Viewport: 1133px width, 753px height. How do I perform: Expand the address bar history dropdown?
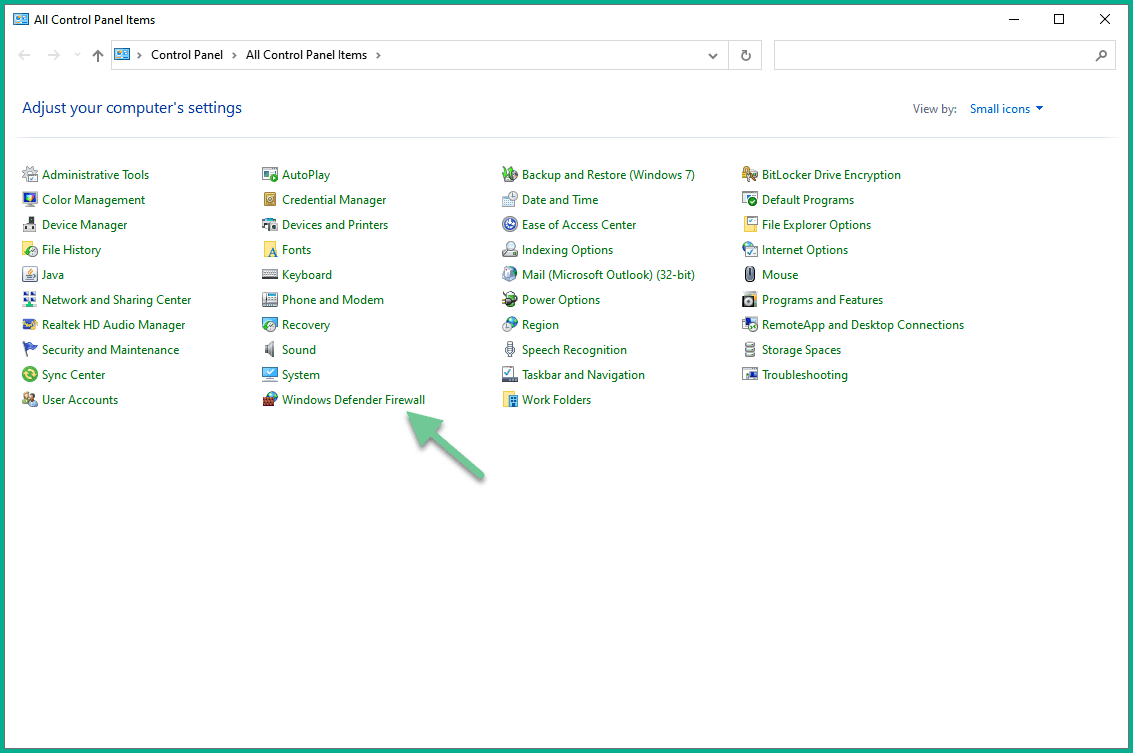(x=712, y=56)
